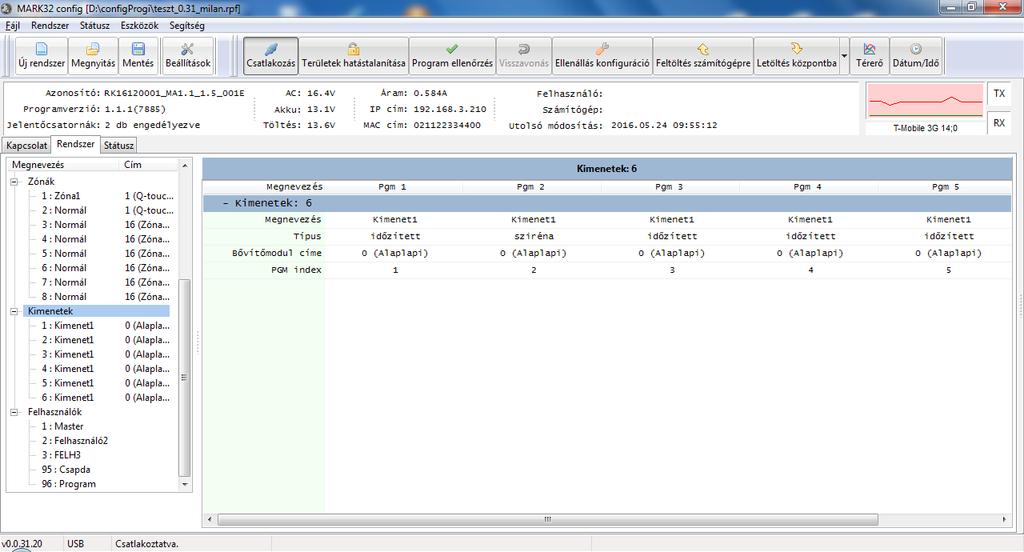Select output 3 : Kimenet1
1024x552 pixels.
coord(67,354)
